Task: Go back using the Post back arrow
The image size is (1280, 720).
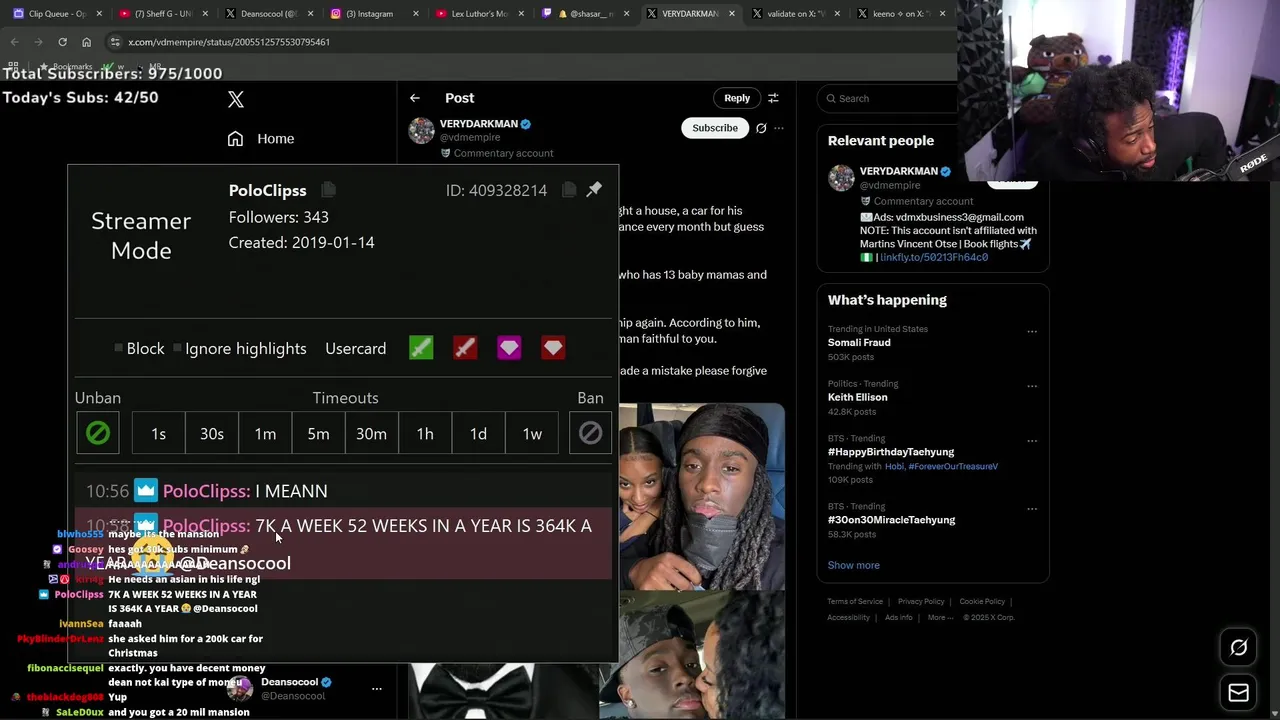Action: click(415, 98)
